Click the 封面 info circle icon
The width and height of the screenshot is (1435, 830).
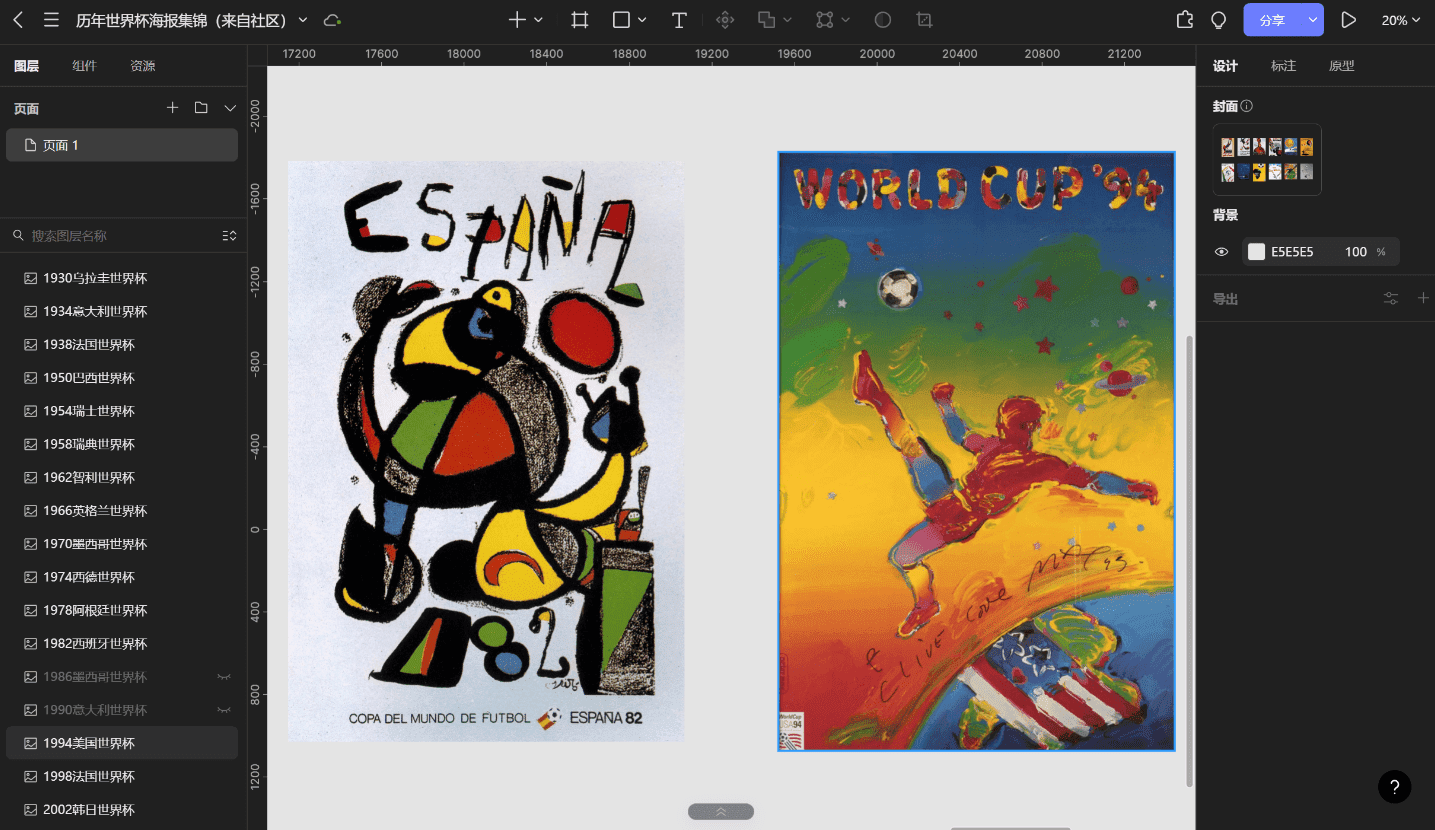1247,106
